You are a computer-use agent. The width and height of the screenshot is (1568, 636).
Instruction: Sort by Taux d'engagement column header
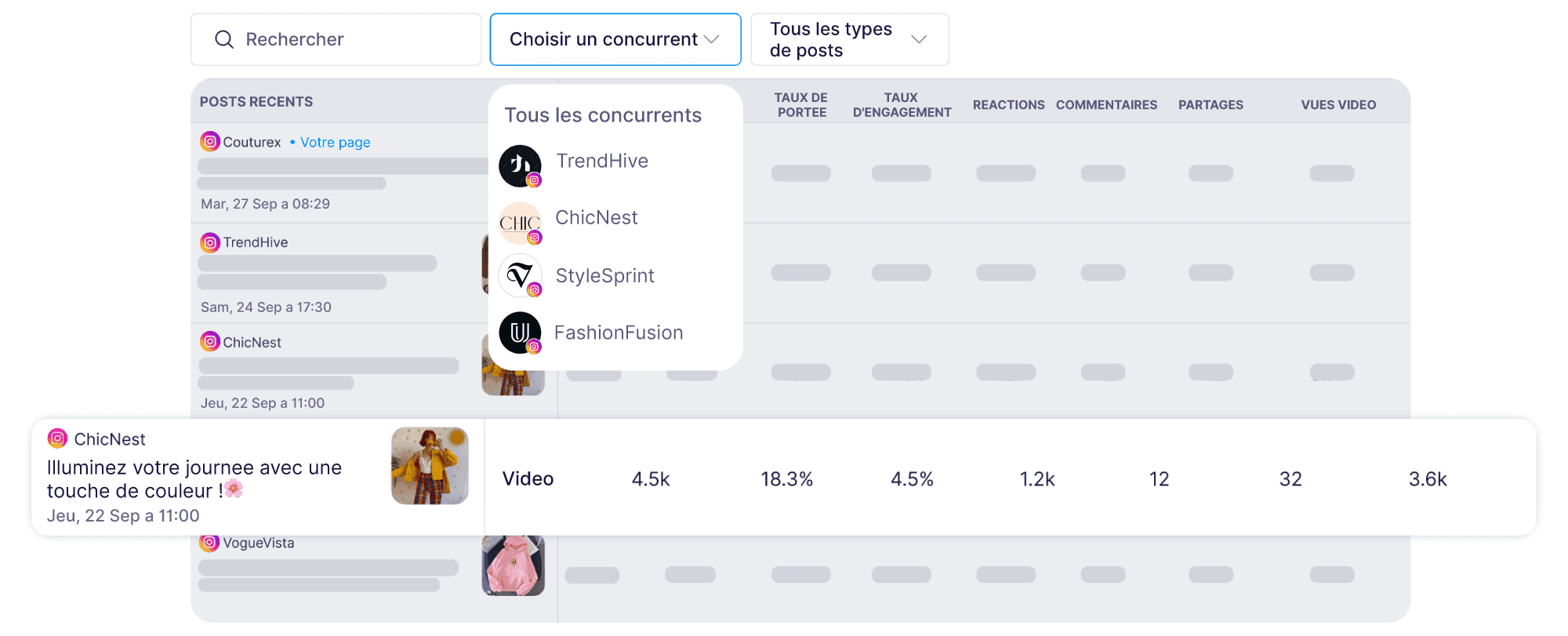[x=902, y=105]
